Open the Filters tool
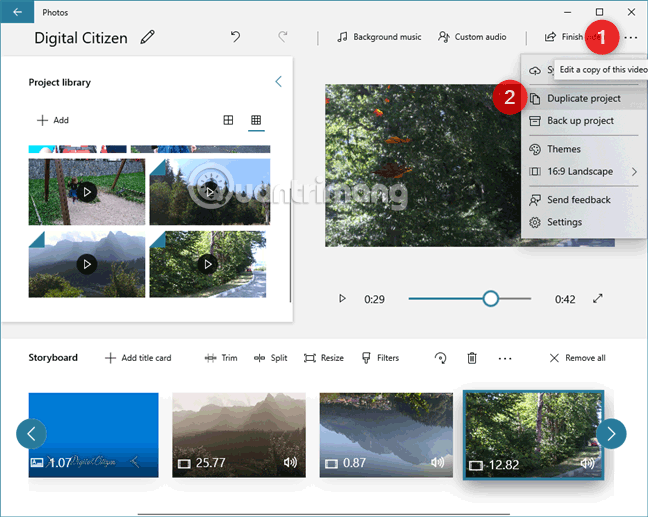 pos(381,358)
